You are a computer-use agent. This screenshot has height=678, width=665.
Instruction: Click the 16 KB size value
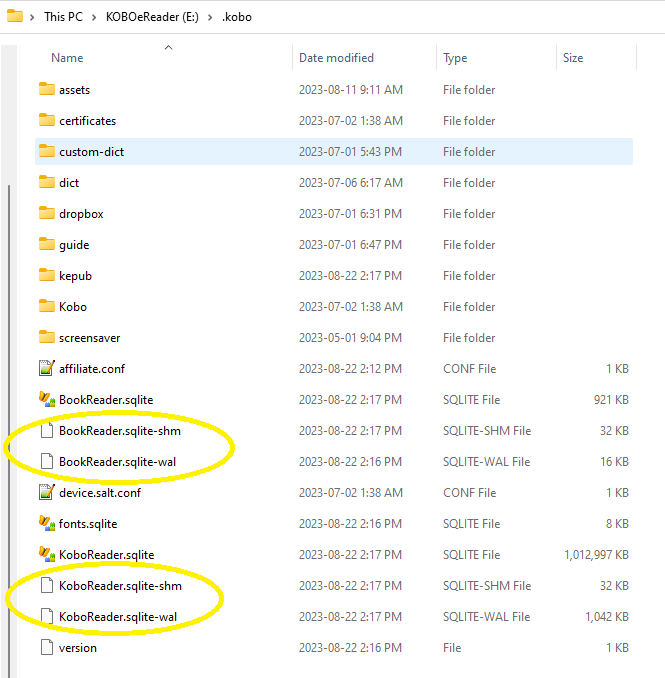coord(614,462)
